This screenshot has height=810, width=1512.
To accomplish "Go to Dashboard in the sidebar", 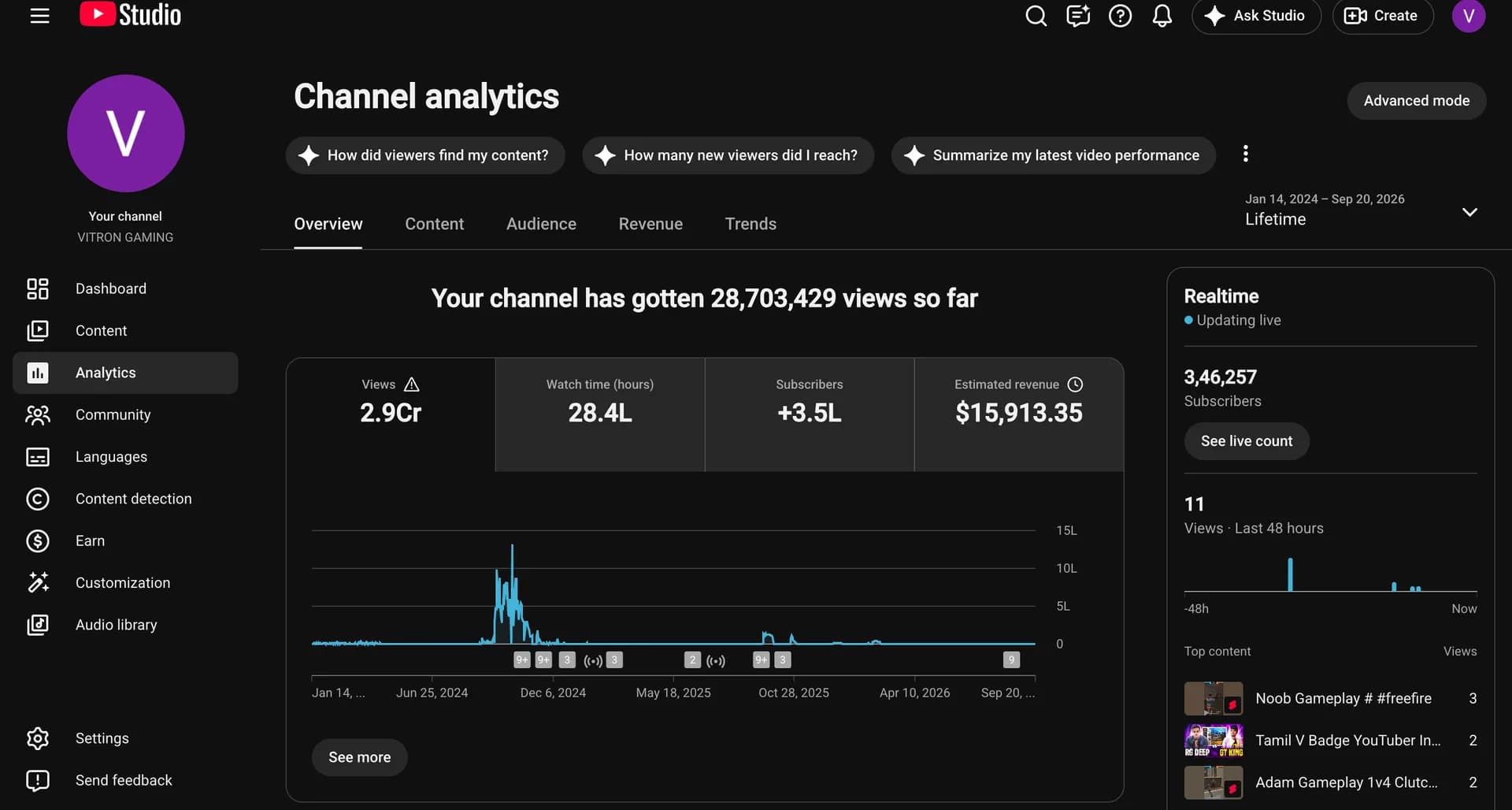I will 125,288.
